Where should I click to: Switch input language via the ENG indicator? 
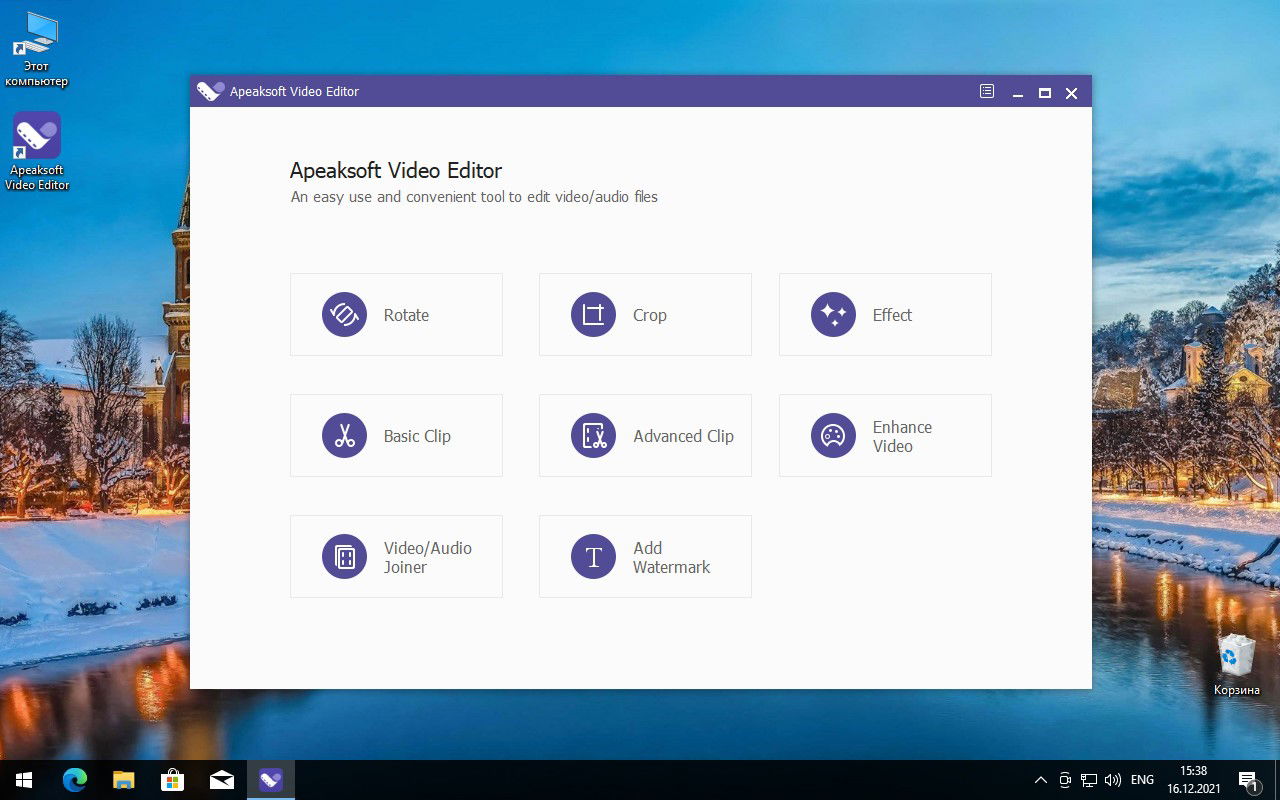[x=1141, y=779]
